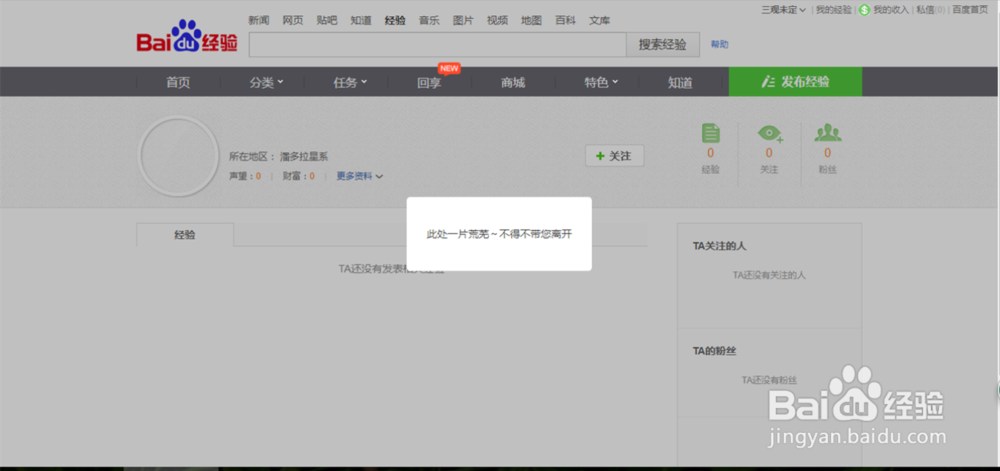Click the 关注 eye icon in stats
1000x471 pixels.
point(770,133)
